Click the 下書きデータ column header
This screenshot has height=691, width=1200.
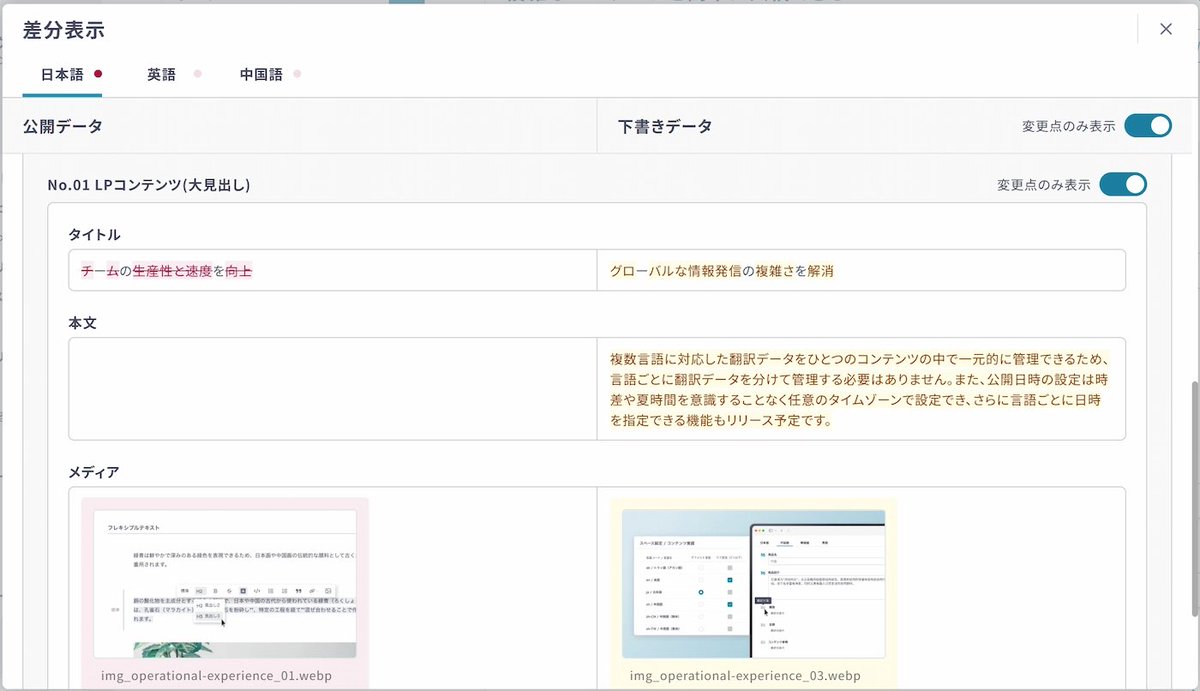[665, 127]
